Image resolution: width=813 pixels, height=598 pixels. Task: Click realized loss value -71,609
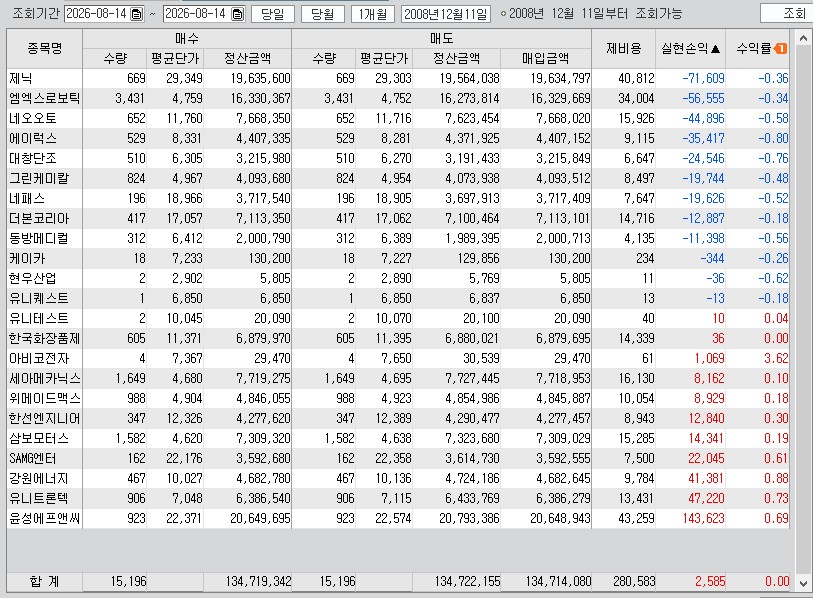pyautogui.click(x=703, y=78)
